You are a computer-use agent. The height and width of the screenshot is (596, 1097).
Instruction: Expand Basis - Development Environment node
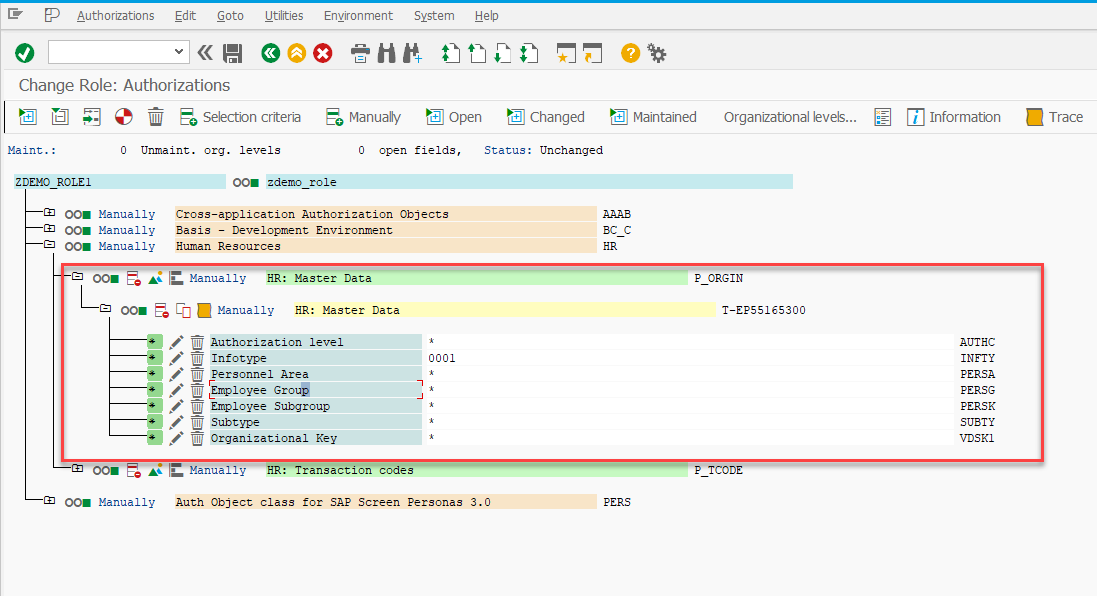click(x=49, y=228)
